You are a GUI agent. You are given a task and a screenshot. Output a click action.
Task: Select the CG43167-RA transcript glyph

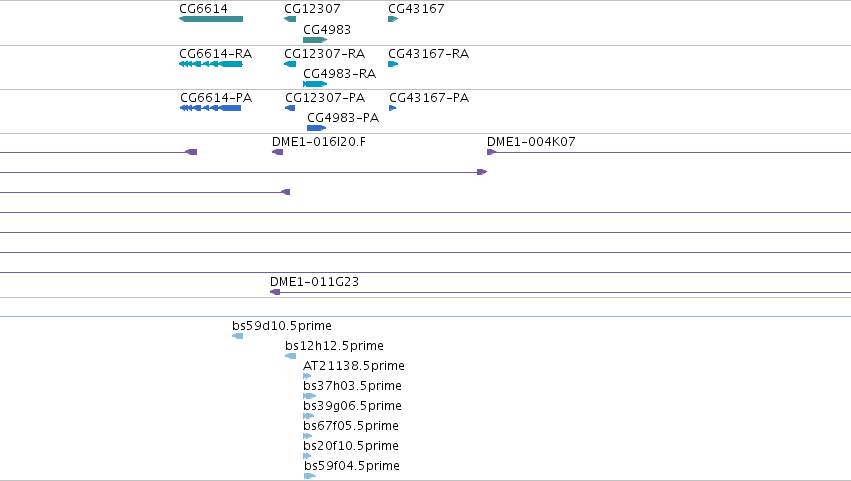pos(393,64)
